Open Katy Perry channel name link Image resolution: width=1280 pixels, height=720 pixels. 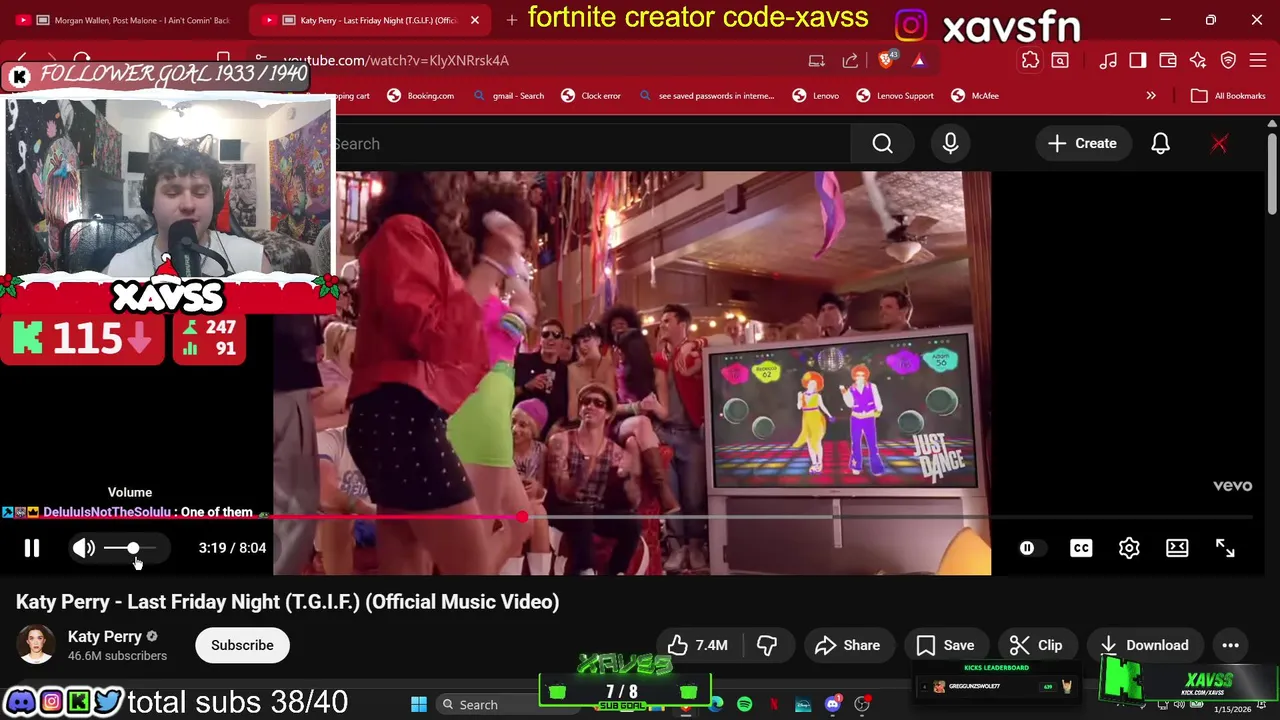[105, 636]
